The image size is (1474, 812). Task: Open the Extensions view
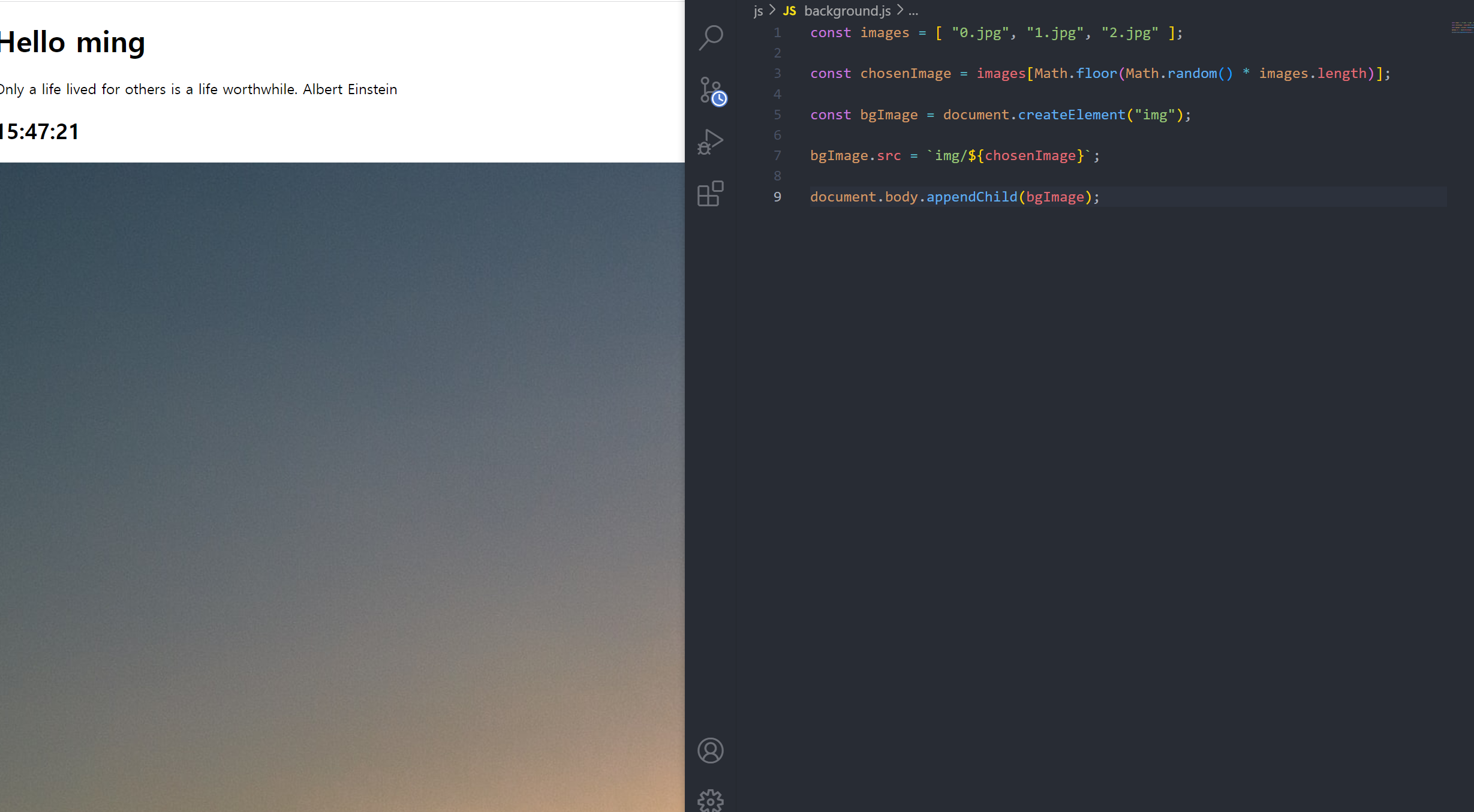point(711,194)
